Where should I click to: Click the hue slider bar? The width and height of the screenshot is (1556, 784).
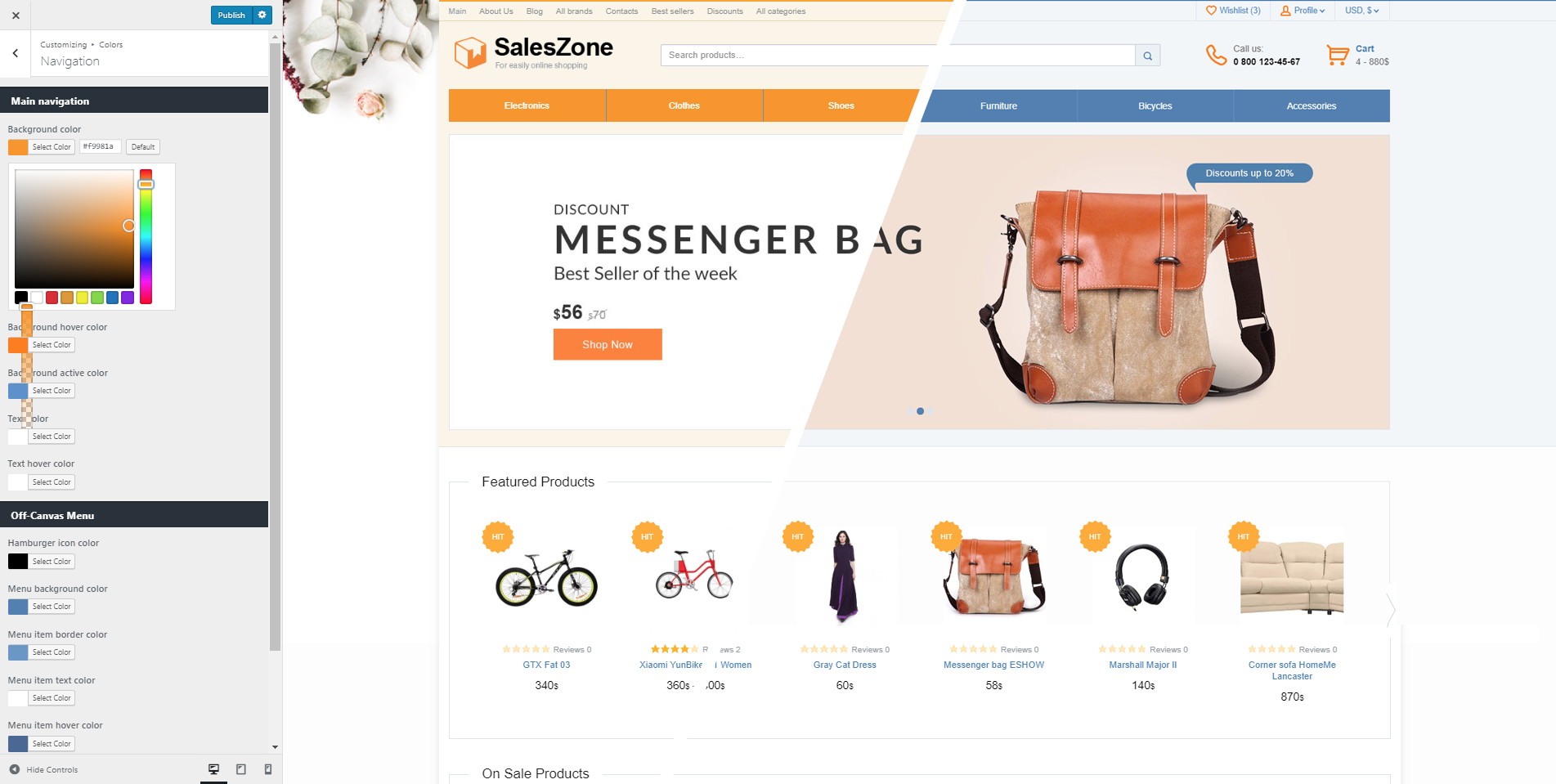coord(146,236)
